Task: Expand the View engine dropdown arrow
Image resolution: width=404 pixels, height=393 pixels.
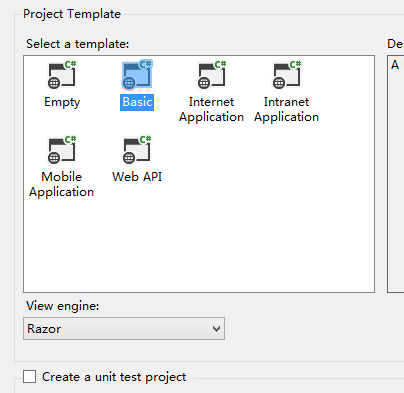Action: pyautogui.click(x=216, y=329)
